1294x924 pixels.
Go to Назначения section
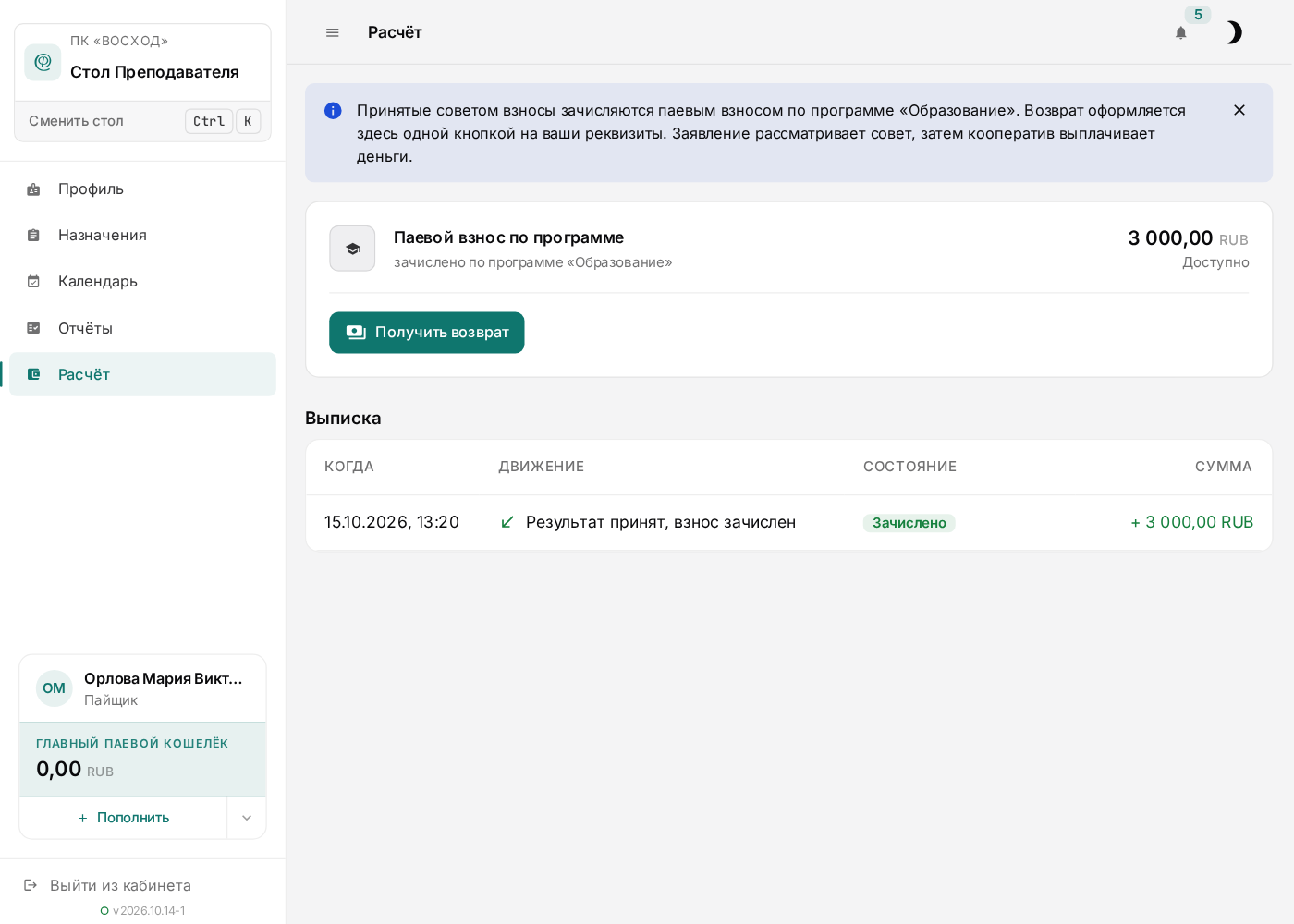pos(142,235)
